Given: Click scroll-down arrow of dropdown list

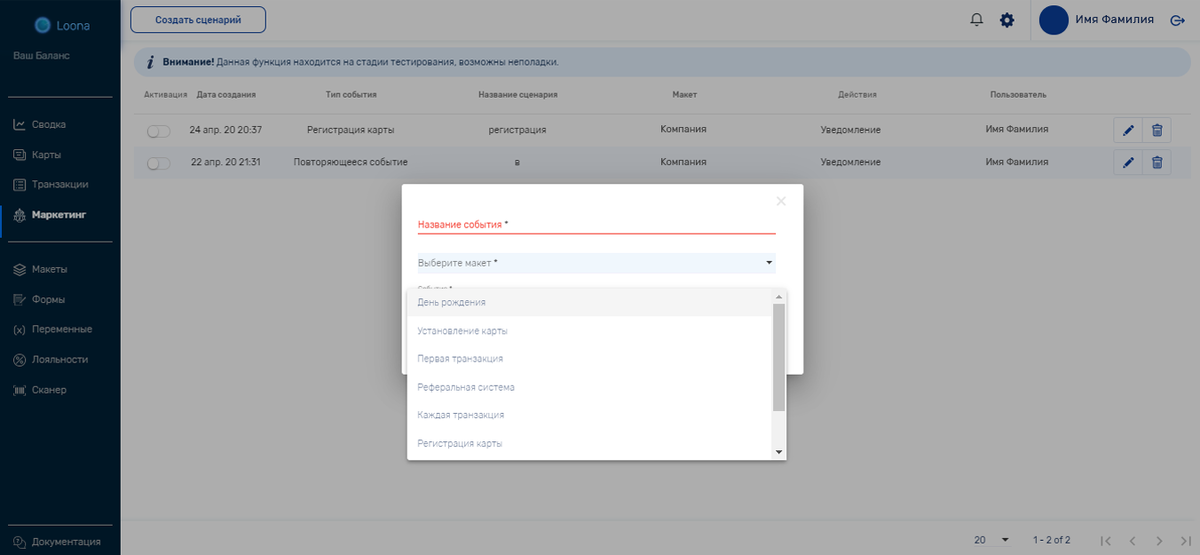Looking at the screenshot, I should [x=779, y=452].
